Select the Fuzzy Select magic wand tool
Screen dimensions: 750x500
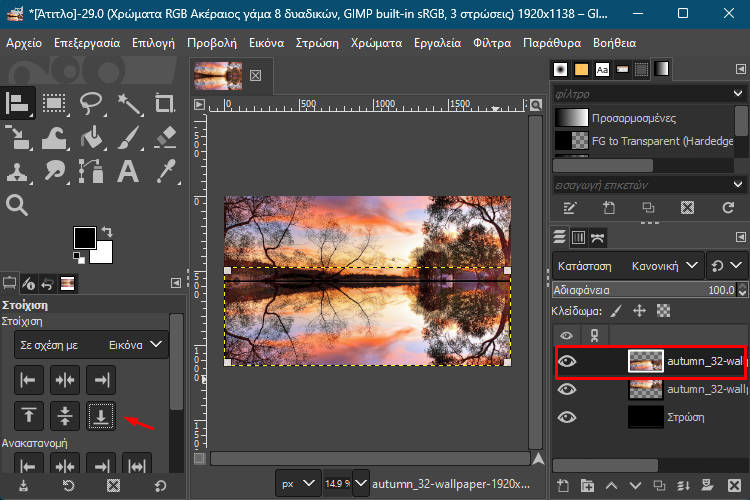coord(128,103)
